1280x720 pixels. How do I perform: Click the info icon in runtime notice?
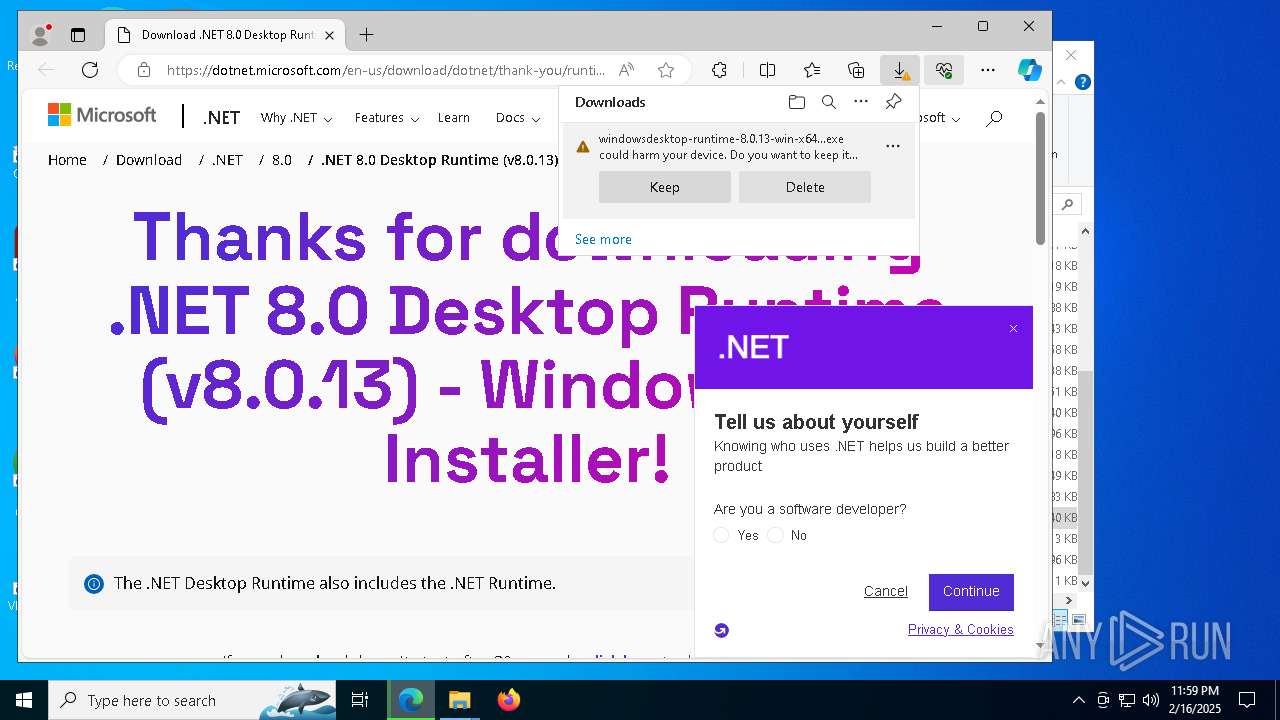point(94,584)
